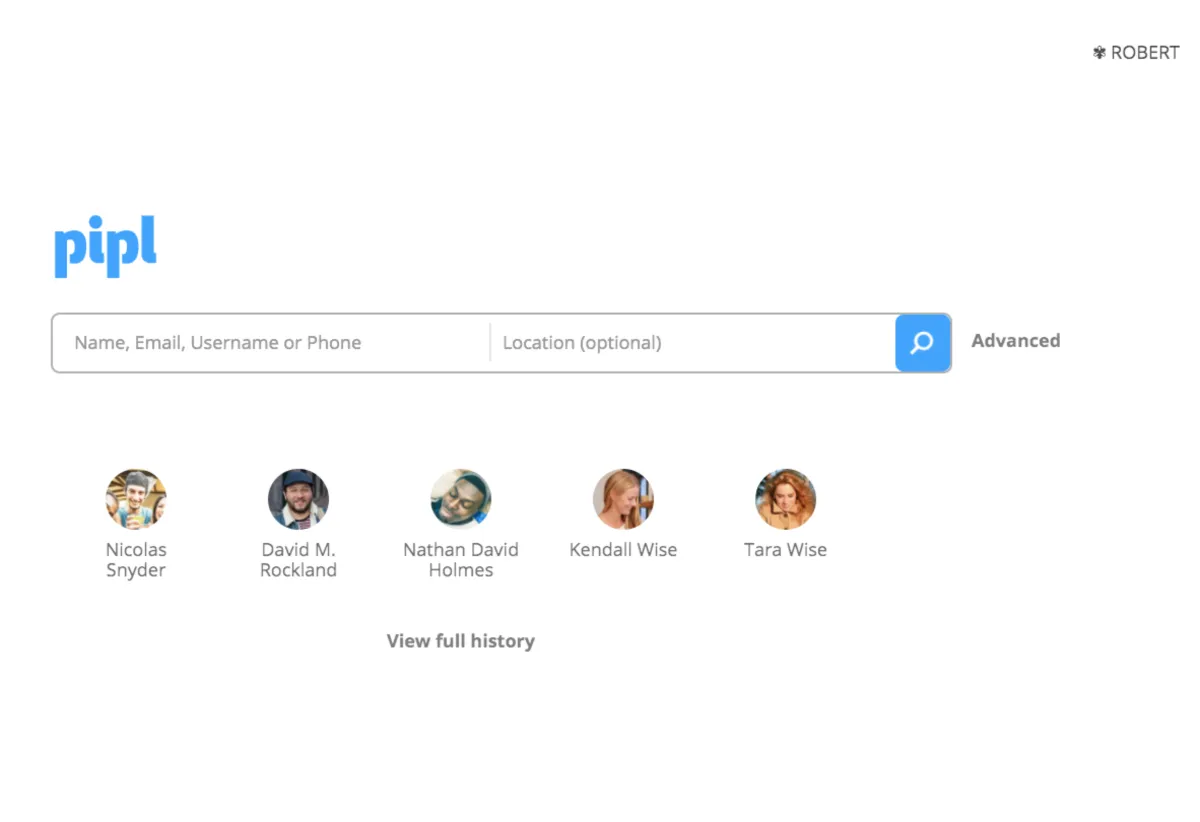Screen dimensions: 1200x822
Task: Click the pipl logo
Action: 105,245
